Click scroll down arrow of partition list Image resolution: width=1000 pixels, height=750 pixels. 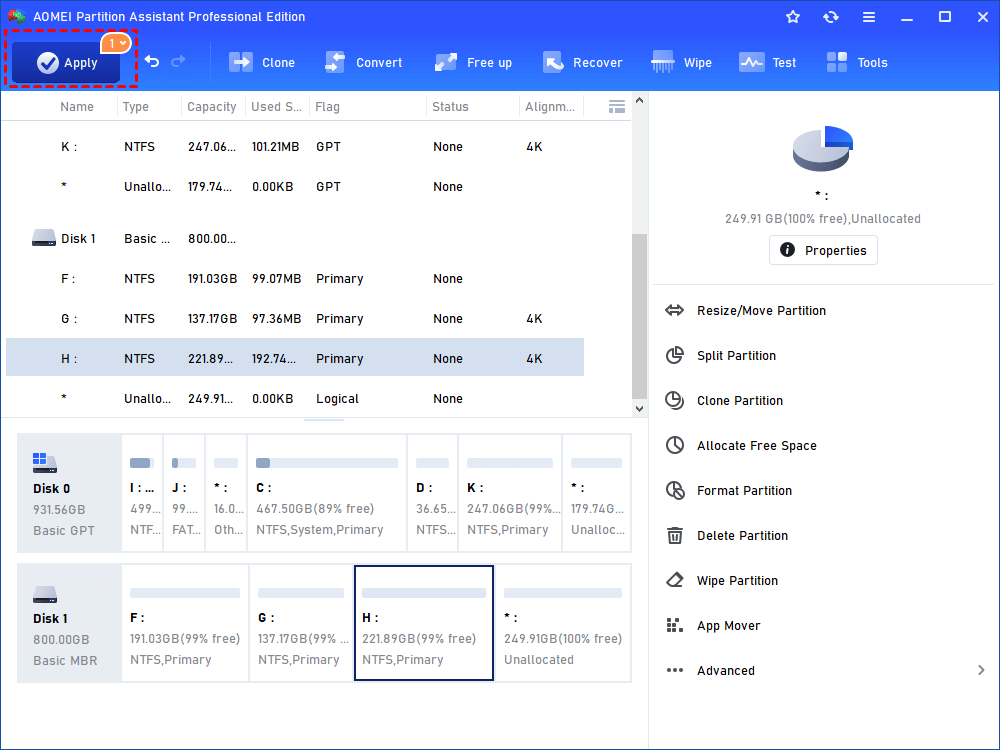pos(640,409)
